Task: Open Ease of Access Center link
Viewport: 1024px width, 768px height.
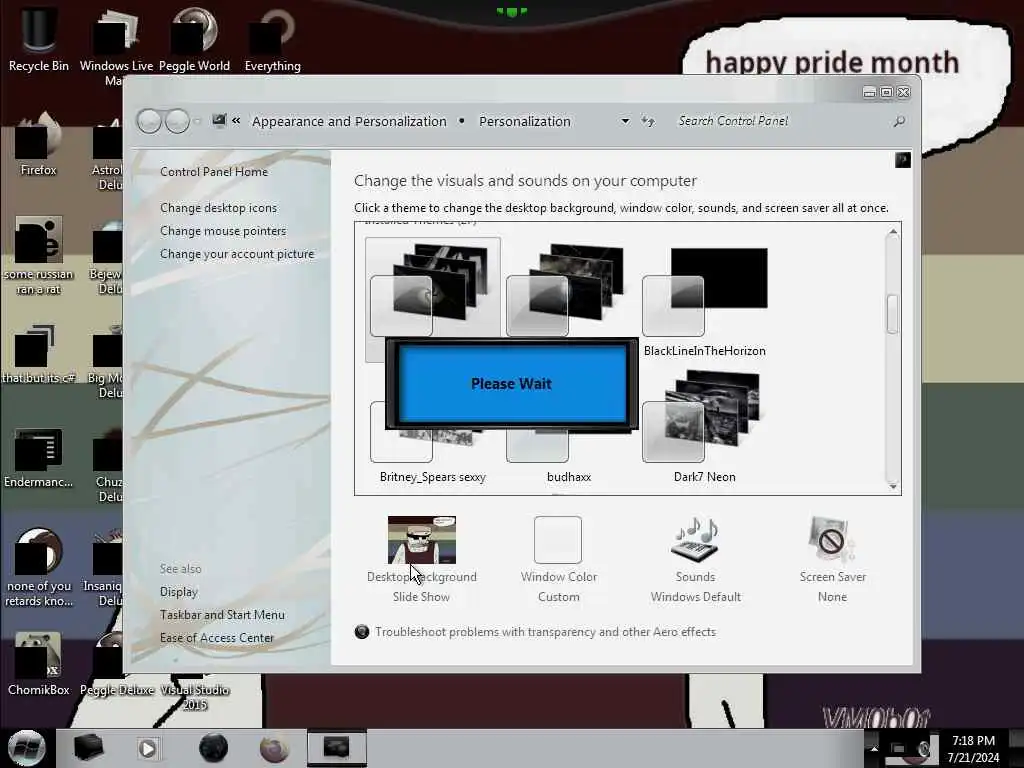Action: pyautogui.click(x=217, y=637)
